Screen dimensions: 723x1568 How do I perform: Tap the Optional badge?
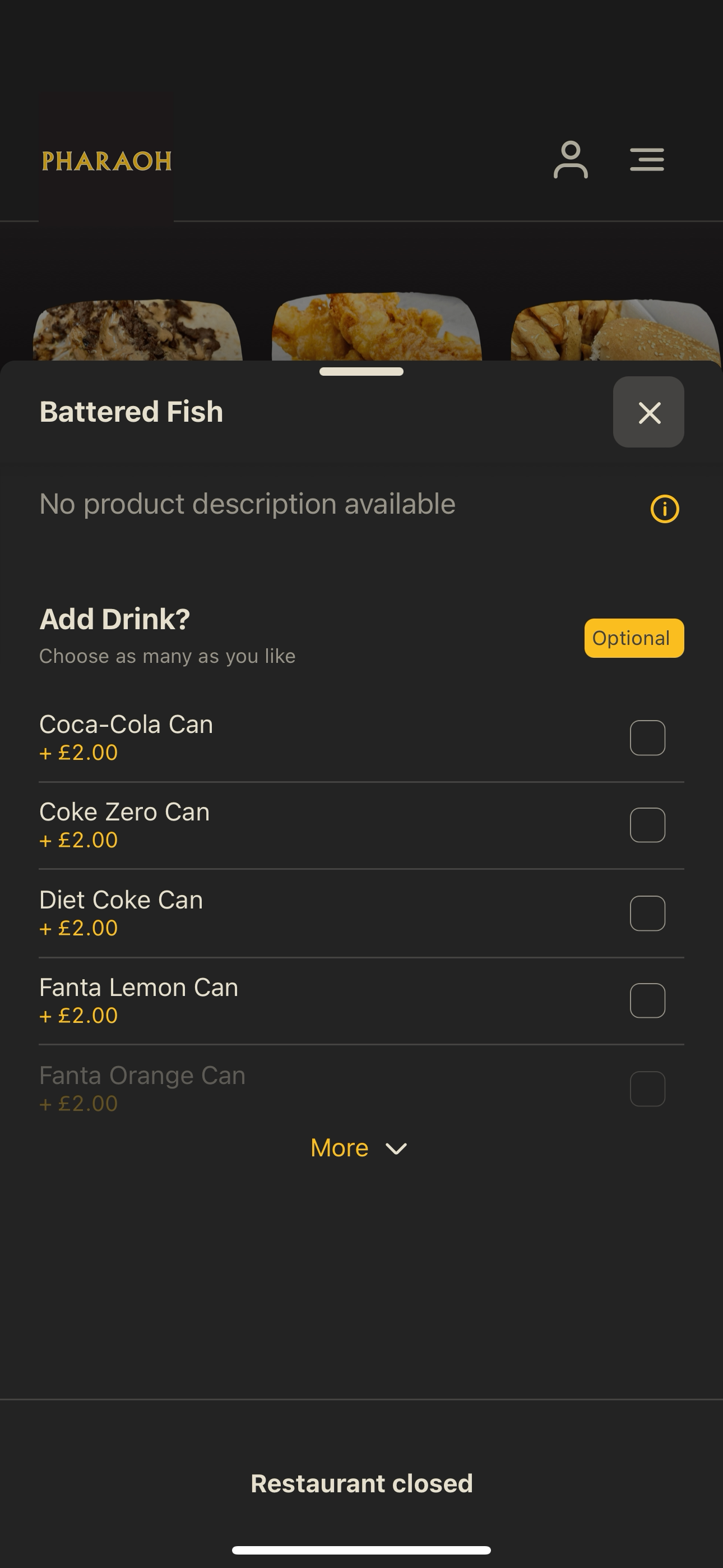pyautogui.click(x=634, y=638)
